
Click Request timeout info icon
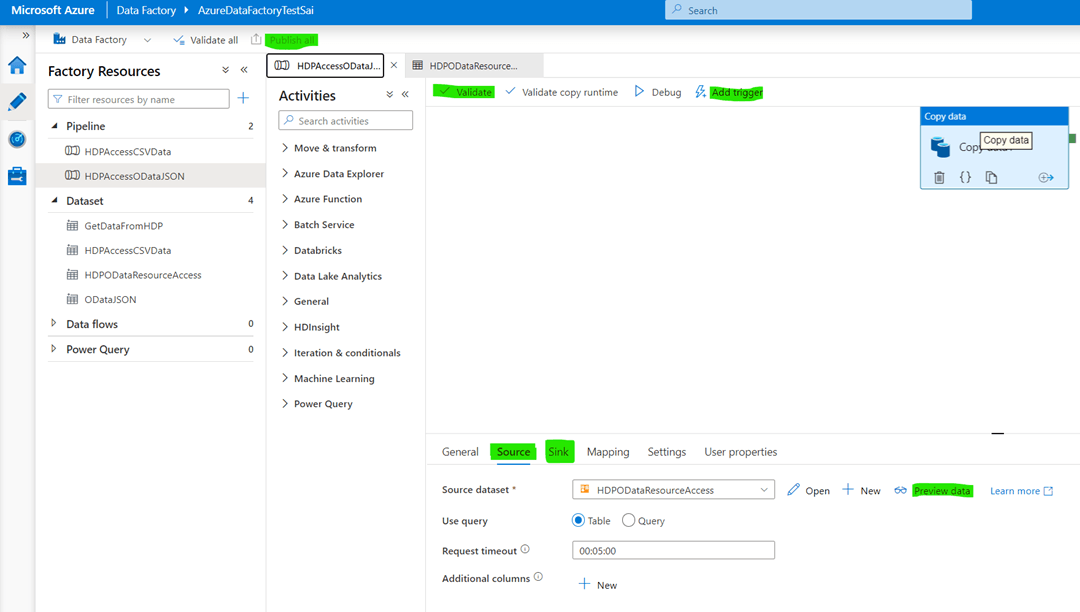[x=525, y=549]
